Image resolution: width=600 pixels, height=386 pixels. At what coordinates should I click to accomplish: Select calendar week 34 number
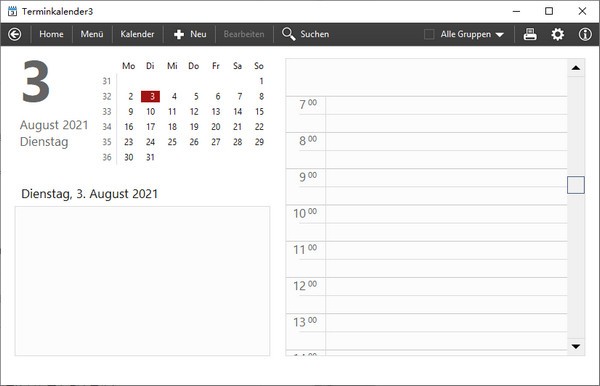click(x=107, y=127)
